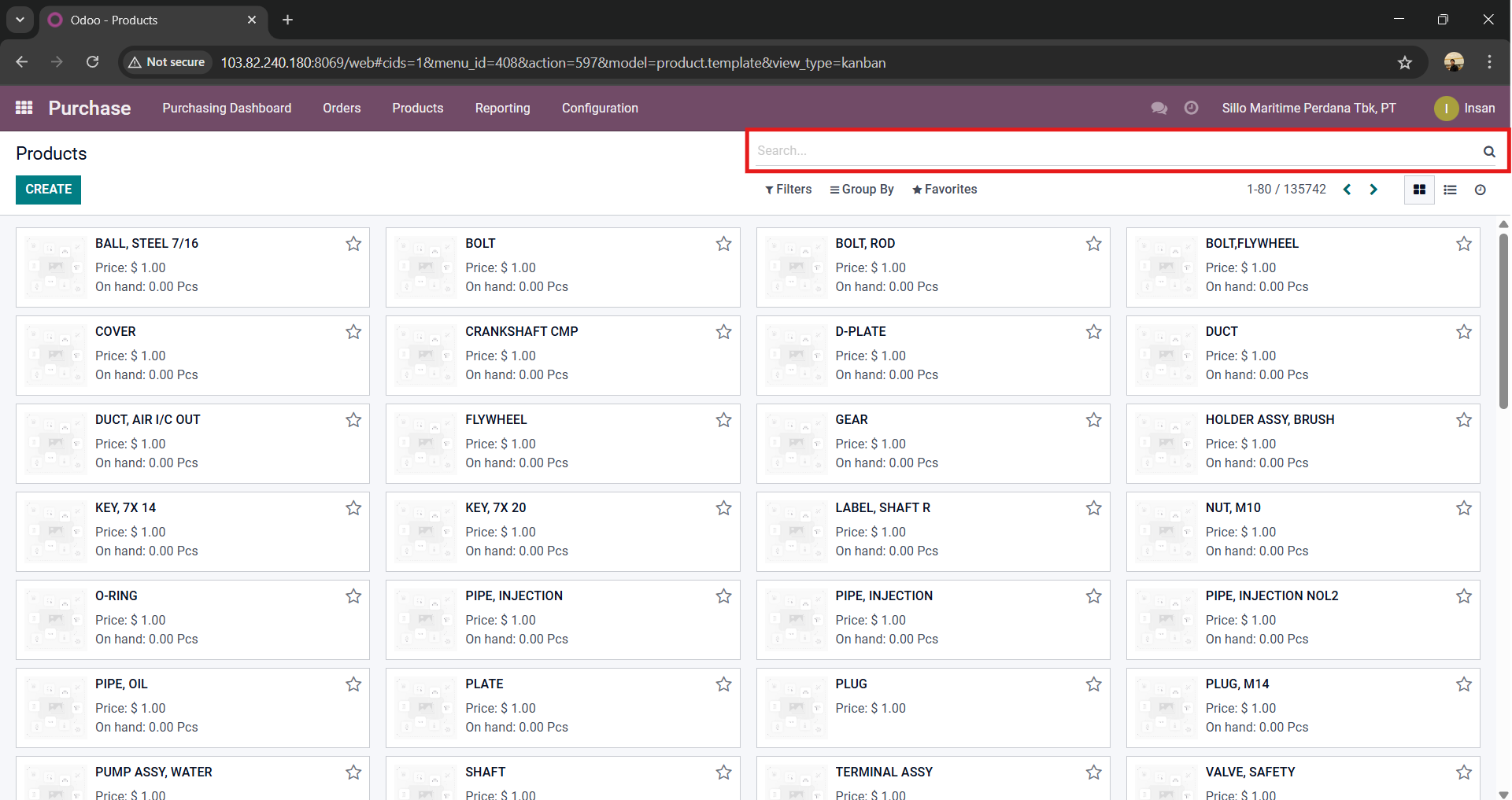Open the activities clock icon in navbar
This screenshot has height=800, width=1512.
tap(1191, 108)
